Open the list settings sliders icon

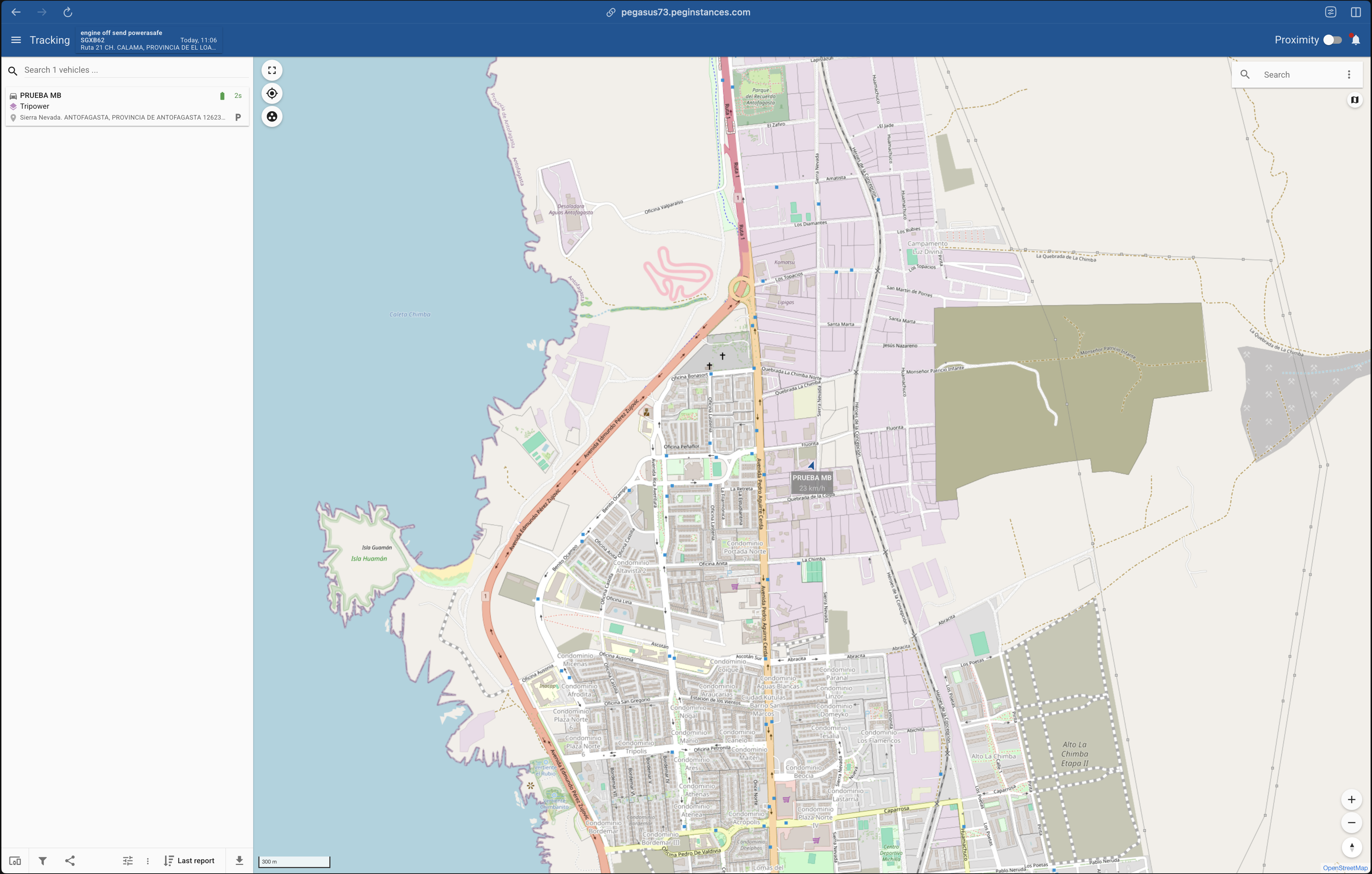tap(128, 860)
